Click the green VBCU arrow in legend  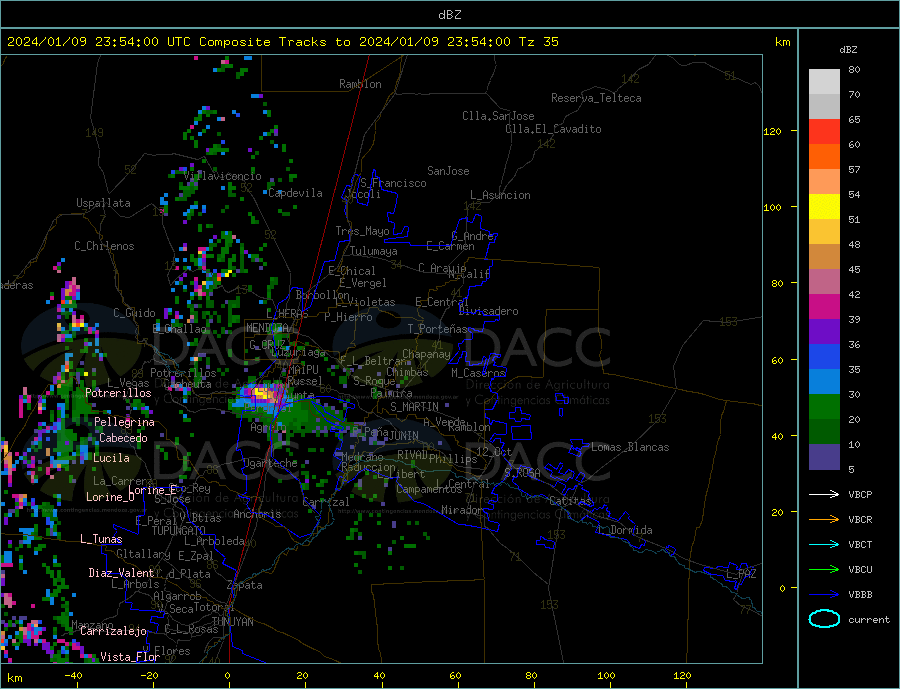(824, 570)
